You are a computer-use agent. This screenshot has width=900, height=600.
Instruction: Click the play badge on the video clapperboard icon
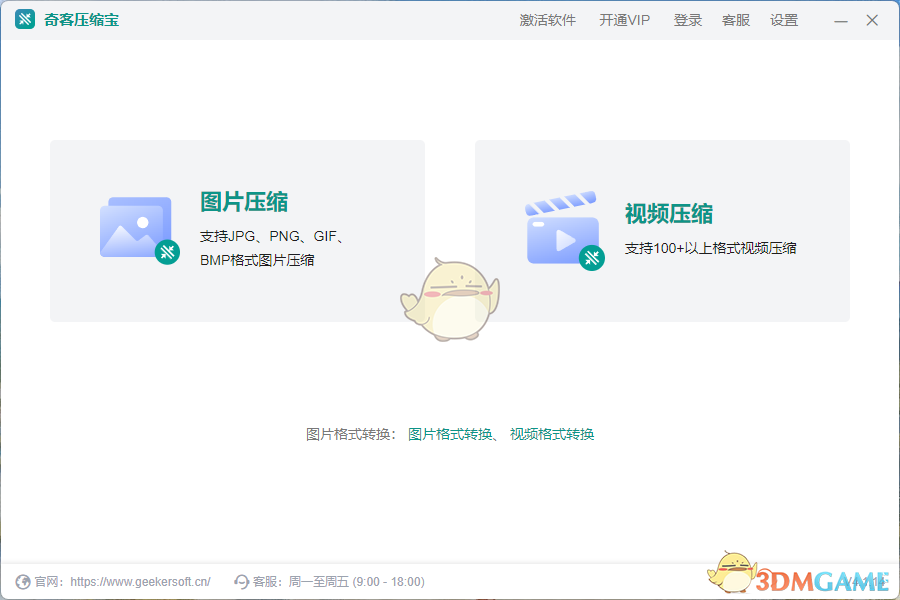tap(592, 257)
